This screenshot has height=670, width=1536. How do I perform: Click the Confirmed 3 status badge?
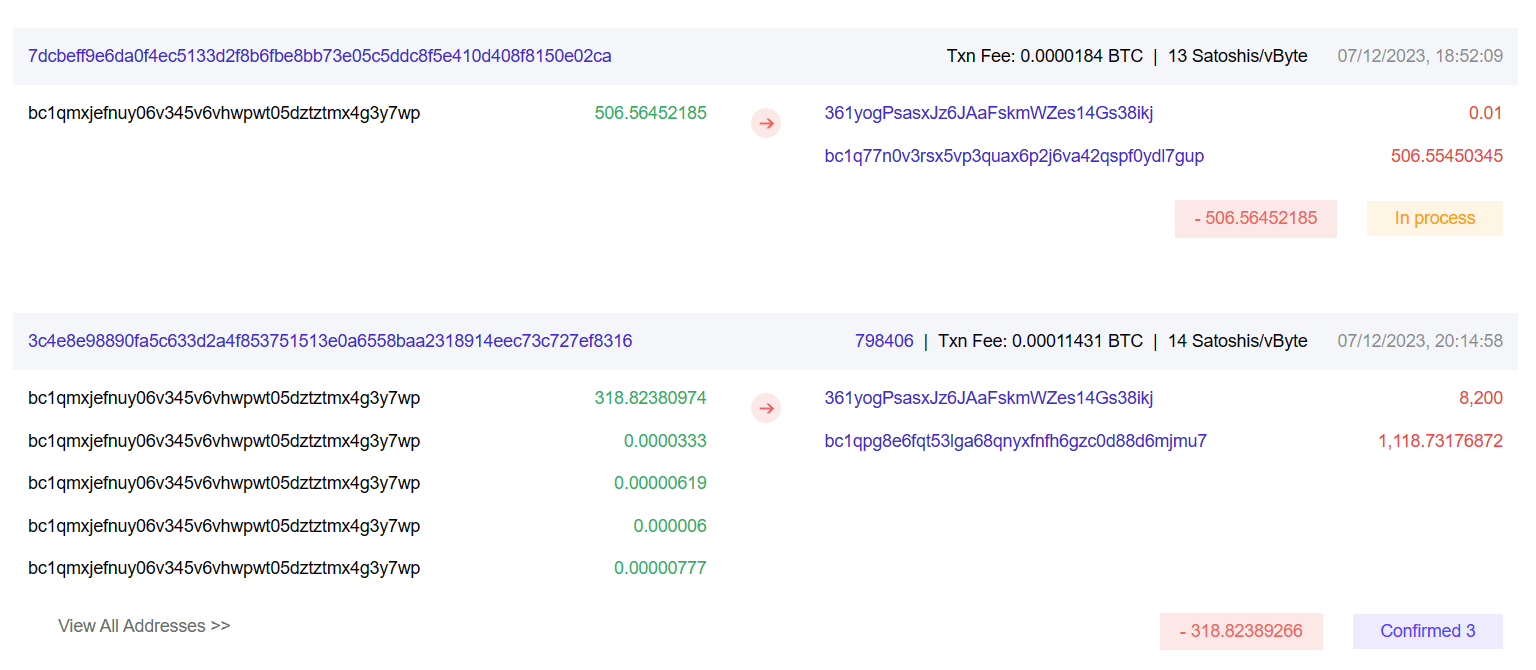tap(1427, 631)
